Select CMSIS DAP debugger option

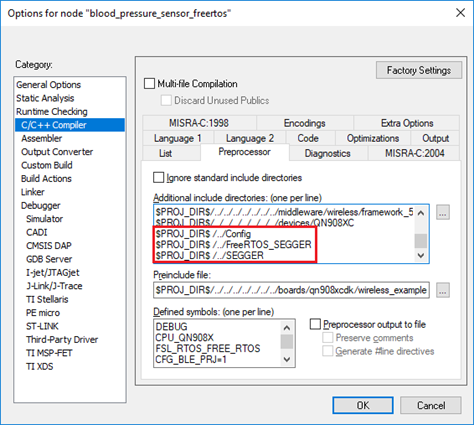coord(49,246)
